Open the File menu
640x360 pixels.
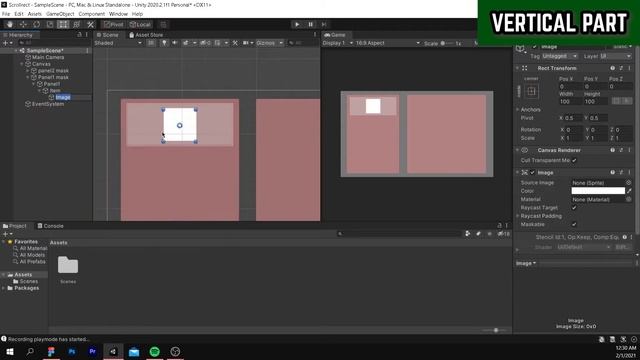[6, 14]
